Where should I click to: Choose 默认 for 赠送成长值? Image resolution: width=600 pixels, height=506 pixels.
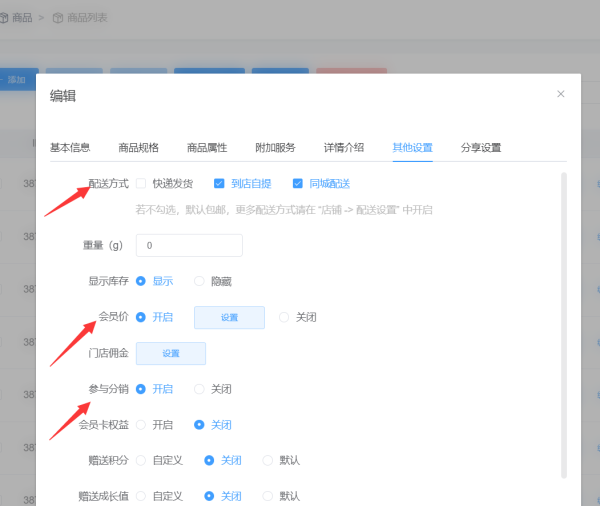click(x=268, y=496)
